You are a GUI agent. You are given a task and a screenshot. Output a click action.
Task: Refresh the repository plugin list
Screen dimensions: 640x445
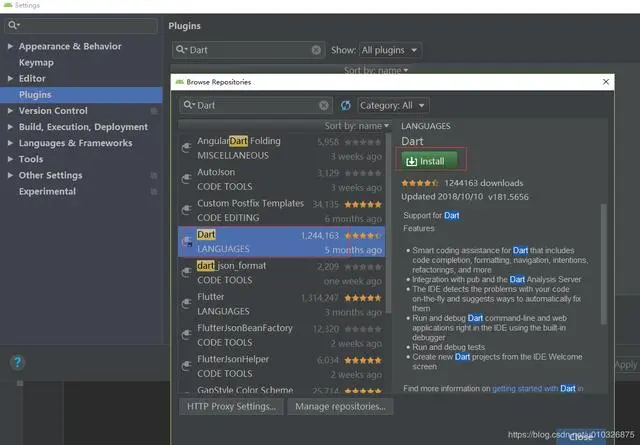(345, 105)
